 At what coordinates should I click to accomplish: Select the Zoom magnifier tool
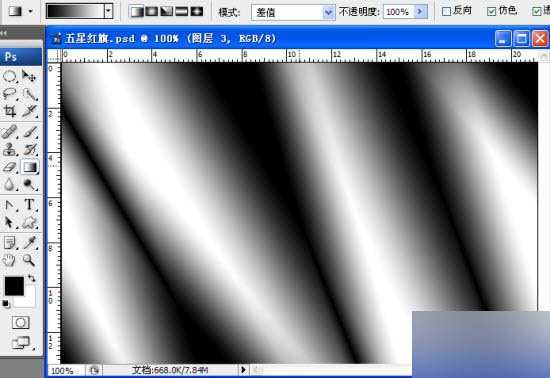click(29, 260)
